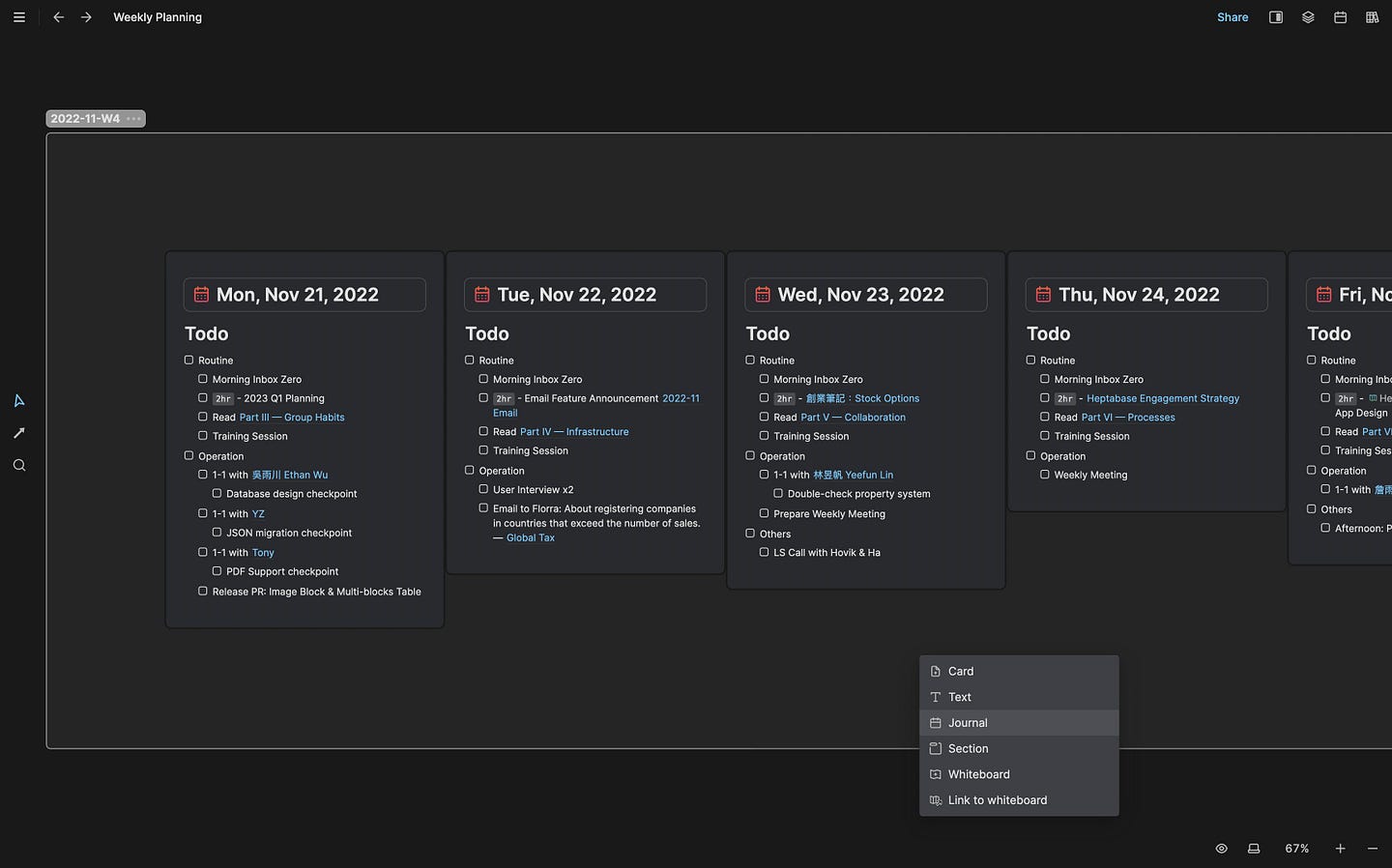The image size is (1392, 868).
Task: Click the Tue, Nov 22 calendar icon
Action: point(481,295)
